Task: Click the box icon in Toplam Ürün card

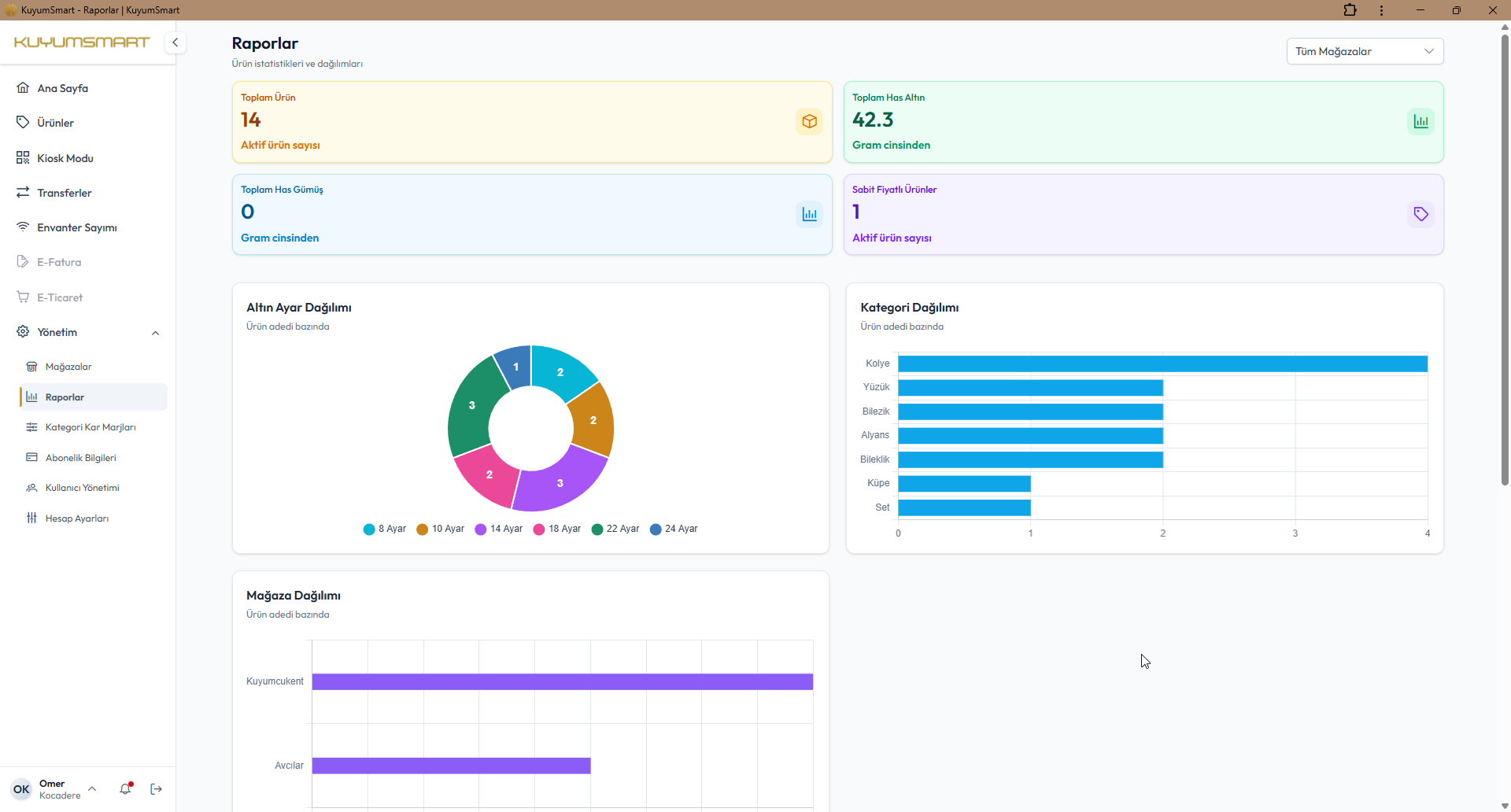Action: (809, 122)
